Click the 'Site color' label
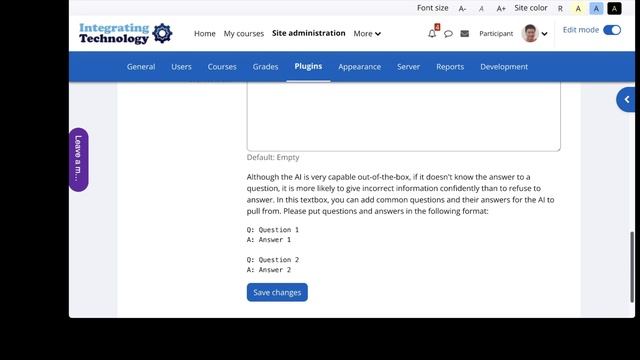The height and width of the screenshot is (360, 640). coord(531,8)
